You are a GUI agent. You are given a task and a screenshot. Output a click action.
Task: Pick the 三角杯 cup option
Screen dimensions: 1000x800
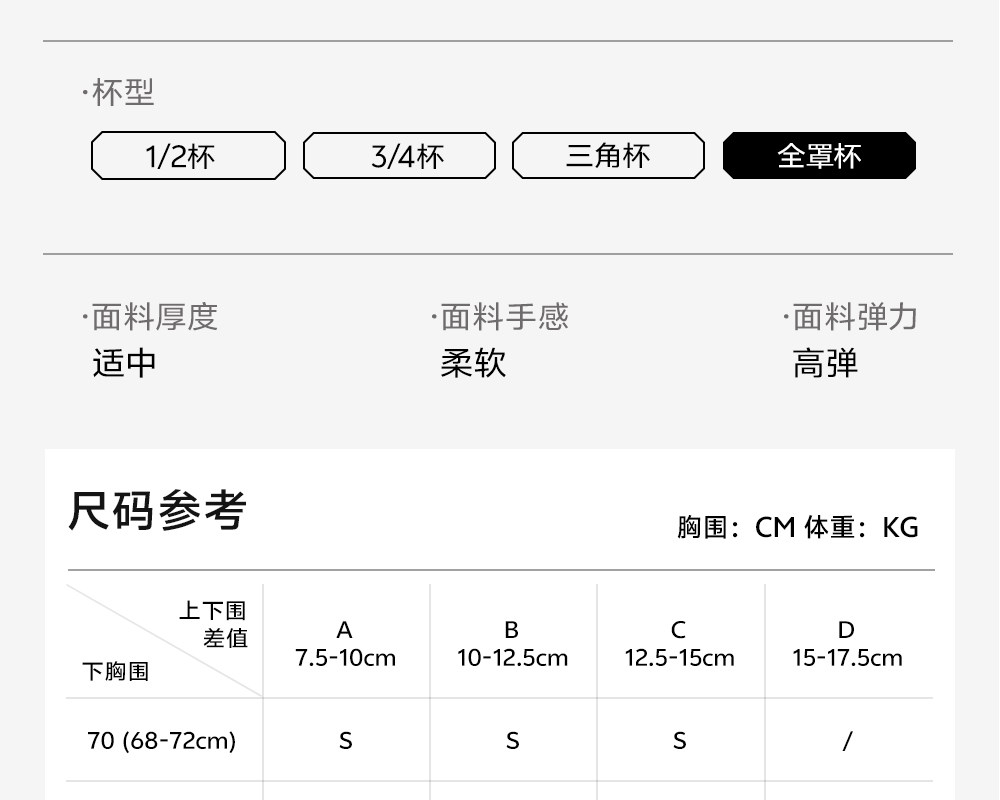(x=608, y=156)
